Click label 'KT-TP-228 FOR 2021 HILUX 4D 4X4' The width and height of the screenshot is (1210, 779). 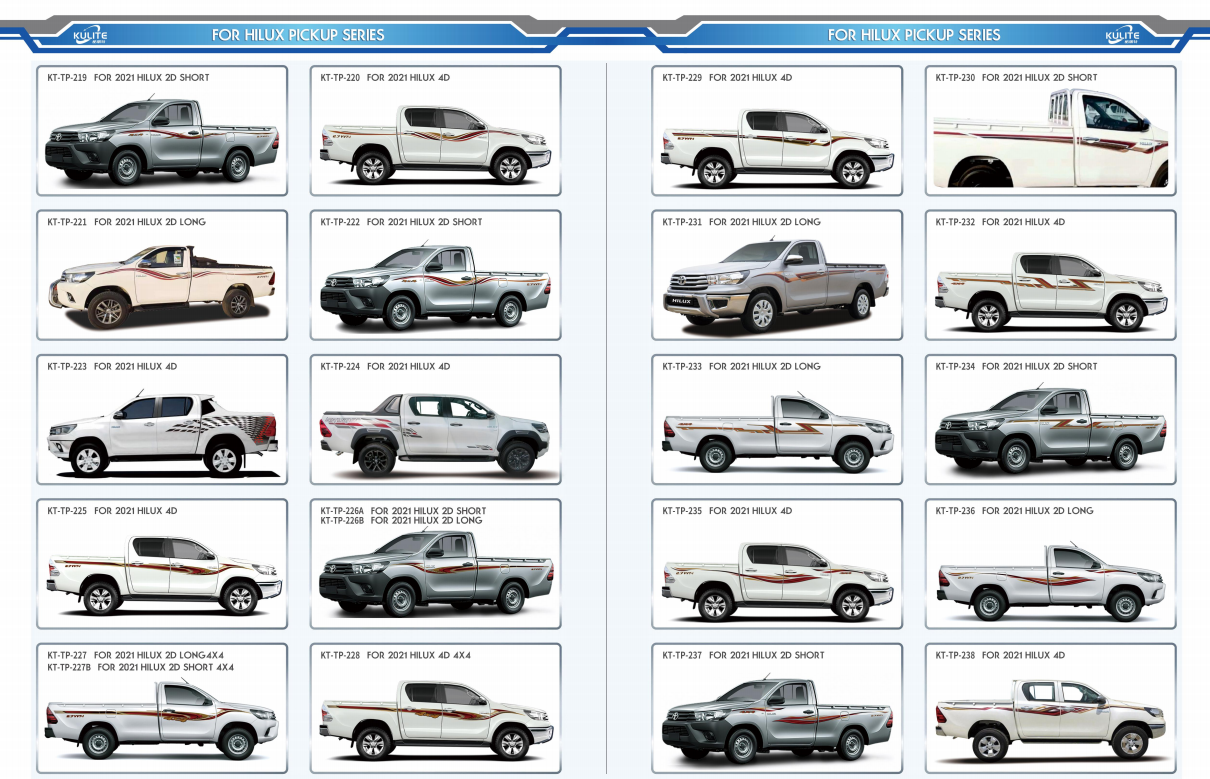[395, 656]
